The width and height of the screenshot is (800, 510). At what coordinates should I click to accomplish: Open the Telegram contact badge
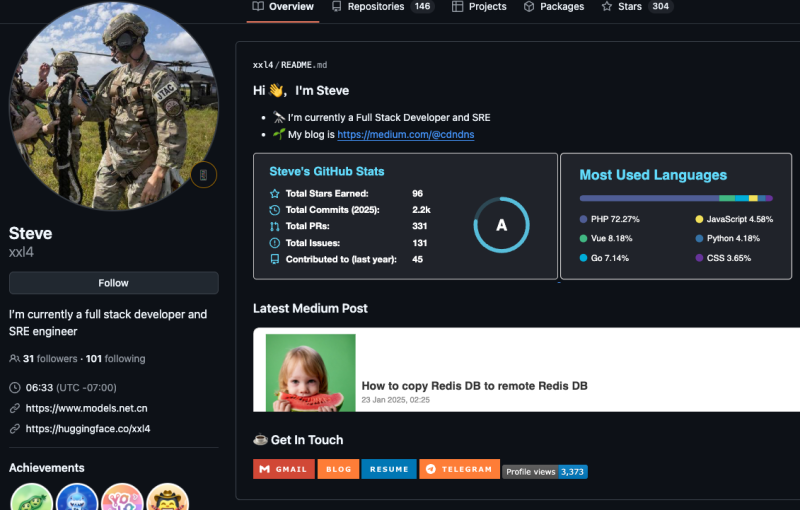point(458,469)
